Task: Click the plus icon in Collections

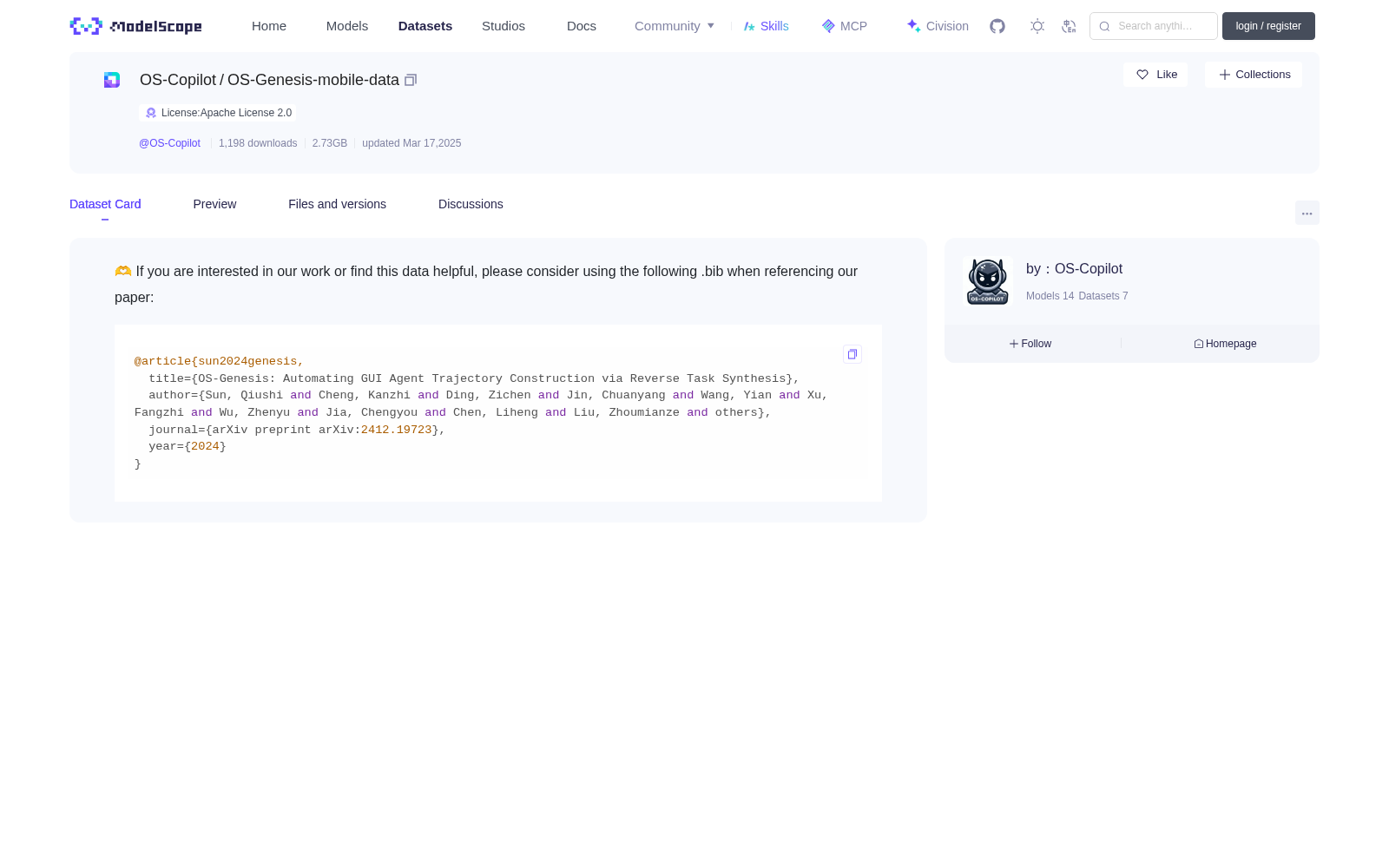Action: tap(1225, 75)
